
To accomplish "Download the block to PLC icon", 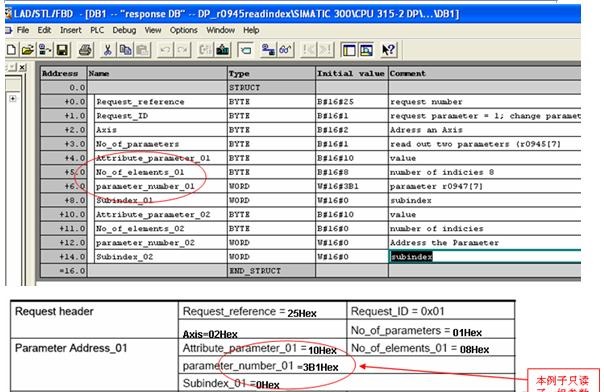I will [223, 50].
